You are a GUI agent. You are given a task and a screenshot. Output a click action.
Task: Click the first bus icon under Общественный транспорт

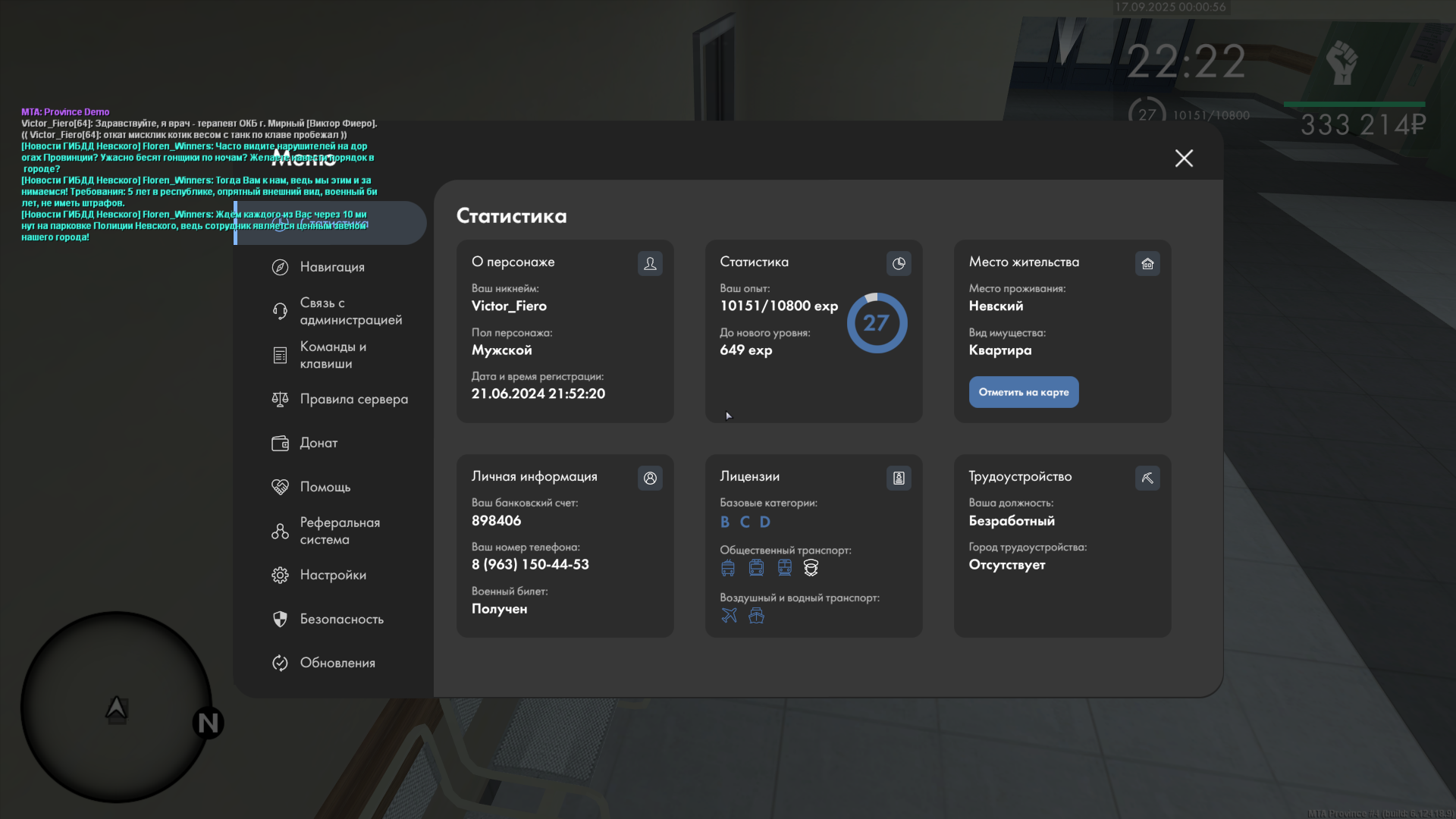[x=728, y=567]
